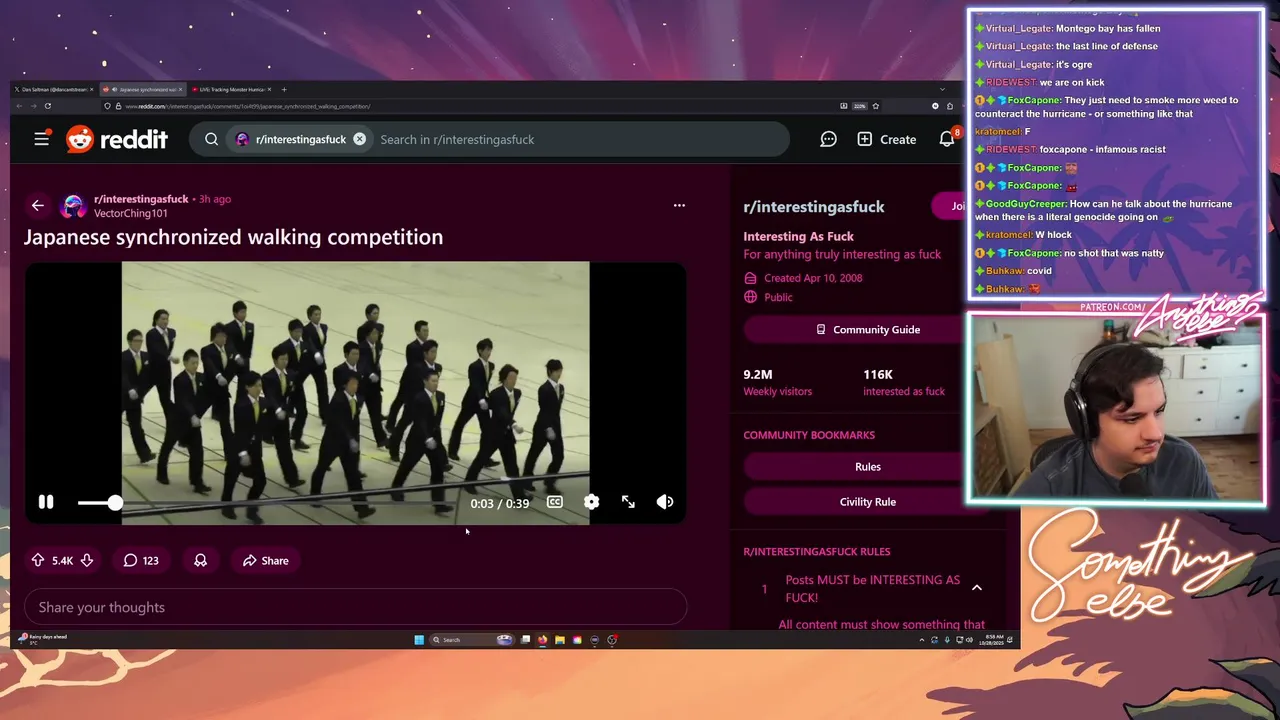
Task: Open the 123 comments
Action: click(141, 560)
